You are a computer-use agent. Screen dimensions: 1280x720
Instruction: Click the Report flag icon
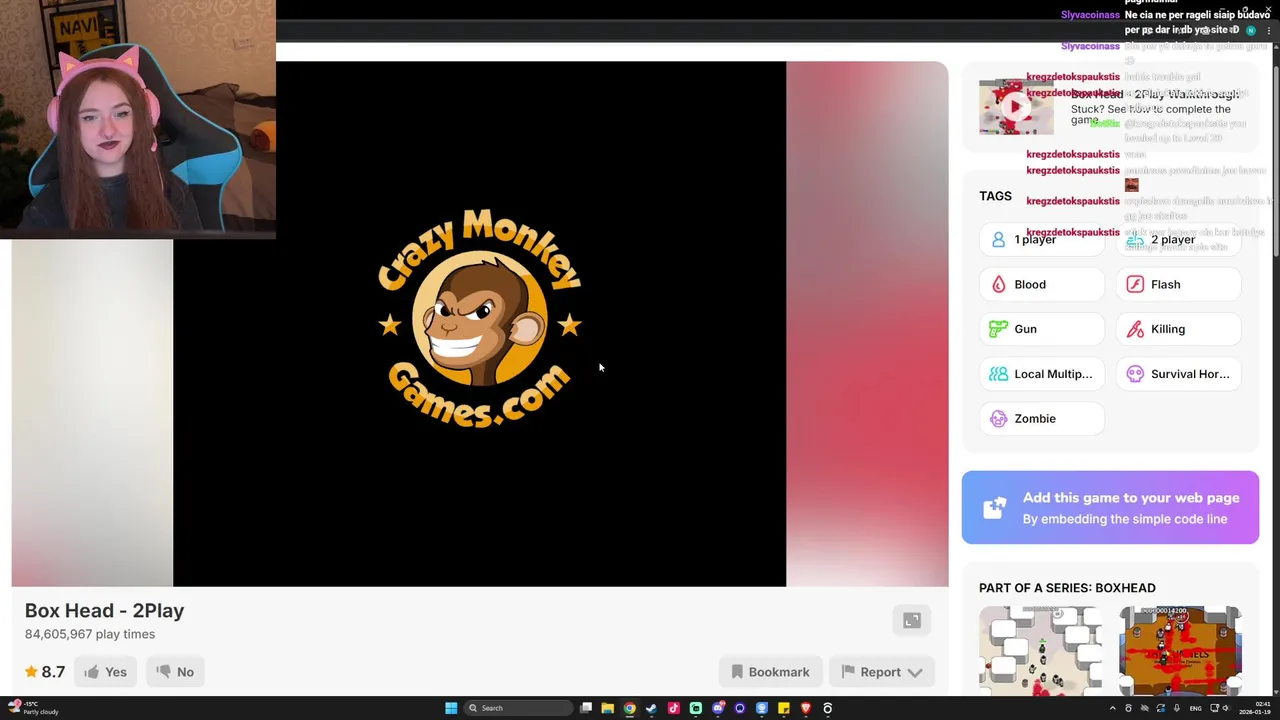[x=848, y=672]
